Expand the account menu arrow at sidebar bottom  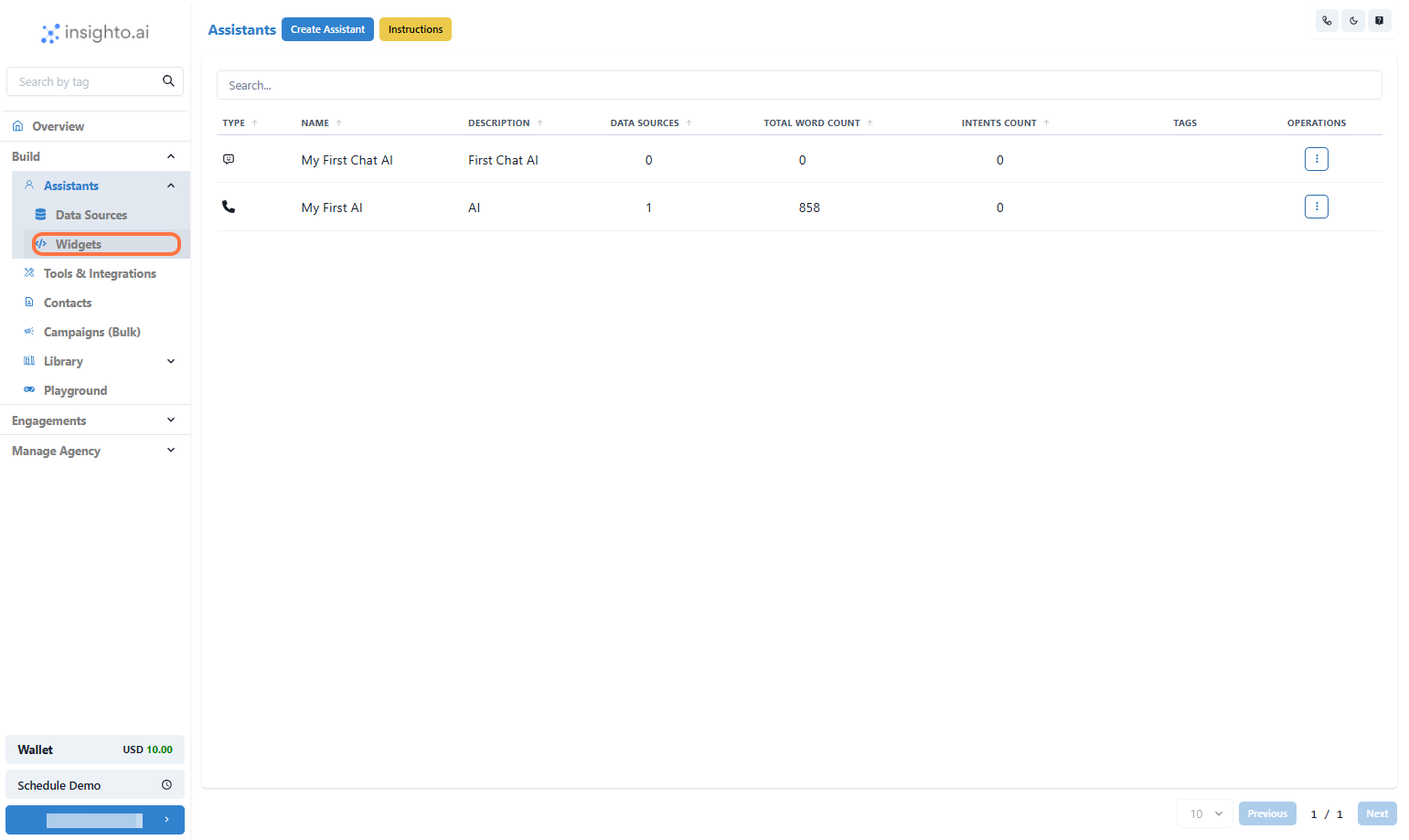pyautogui.click(x=166, y=820)
